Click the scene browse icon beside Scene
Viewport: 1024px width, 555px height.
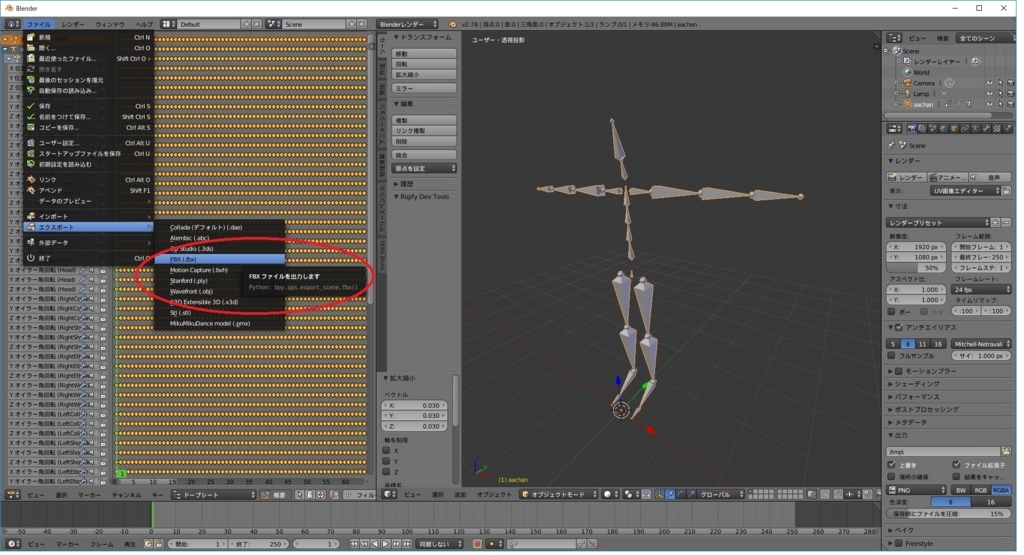(274, 24)
